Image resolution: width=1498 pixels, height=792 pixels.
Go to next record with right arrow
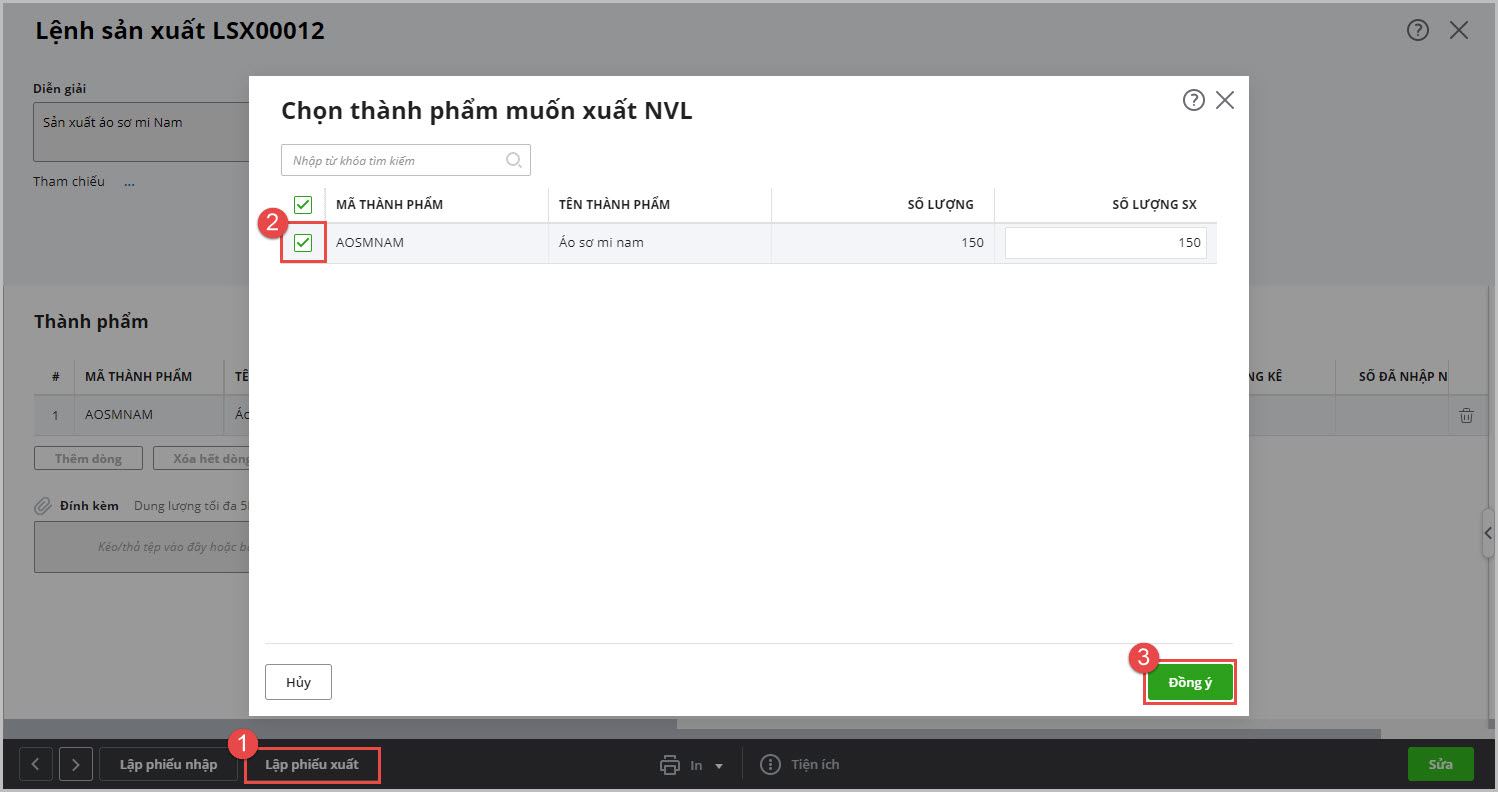(76, 765)
